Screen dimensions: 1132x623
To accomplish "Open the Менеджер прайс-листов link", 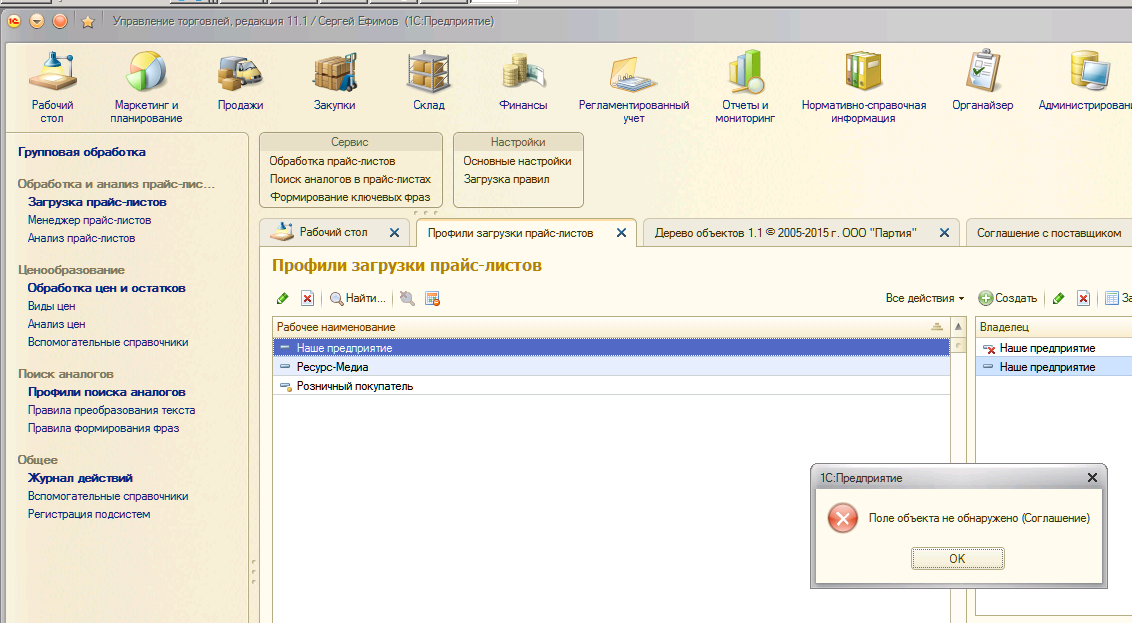I will (x=89, y=220).
